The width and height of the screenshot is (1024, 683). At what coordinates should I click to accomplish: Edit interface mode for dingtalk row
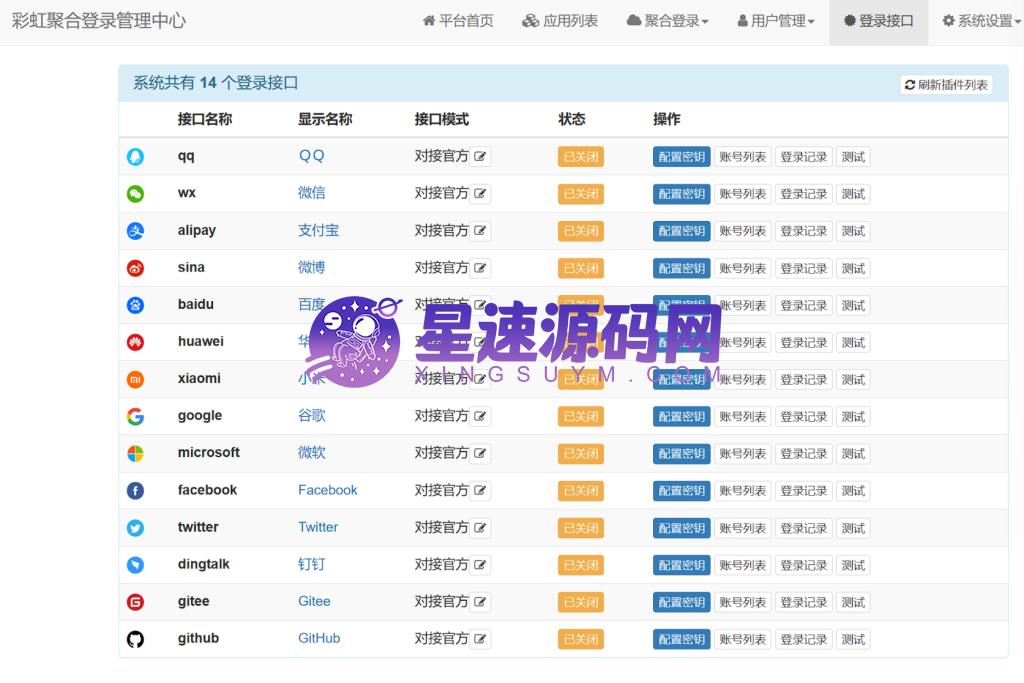[x=480, y=565]
